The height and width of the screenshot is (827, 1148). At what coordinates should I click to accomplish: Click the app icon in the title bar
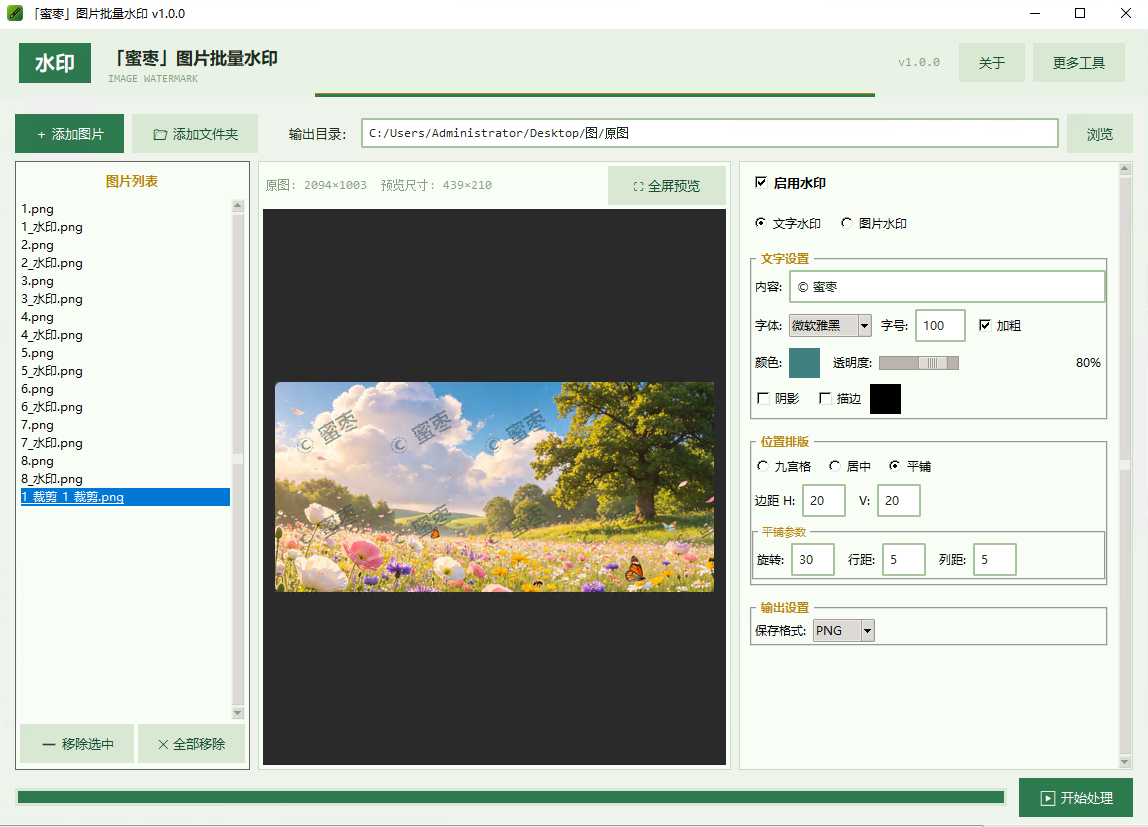coord(15,13)
